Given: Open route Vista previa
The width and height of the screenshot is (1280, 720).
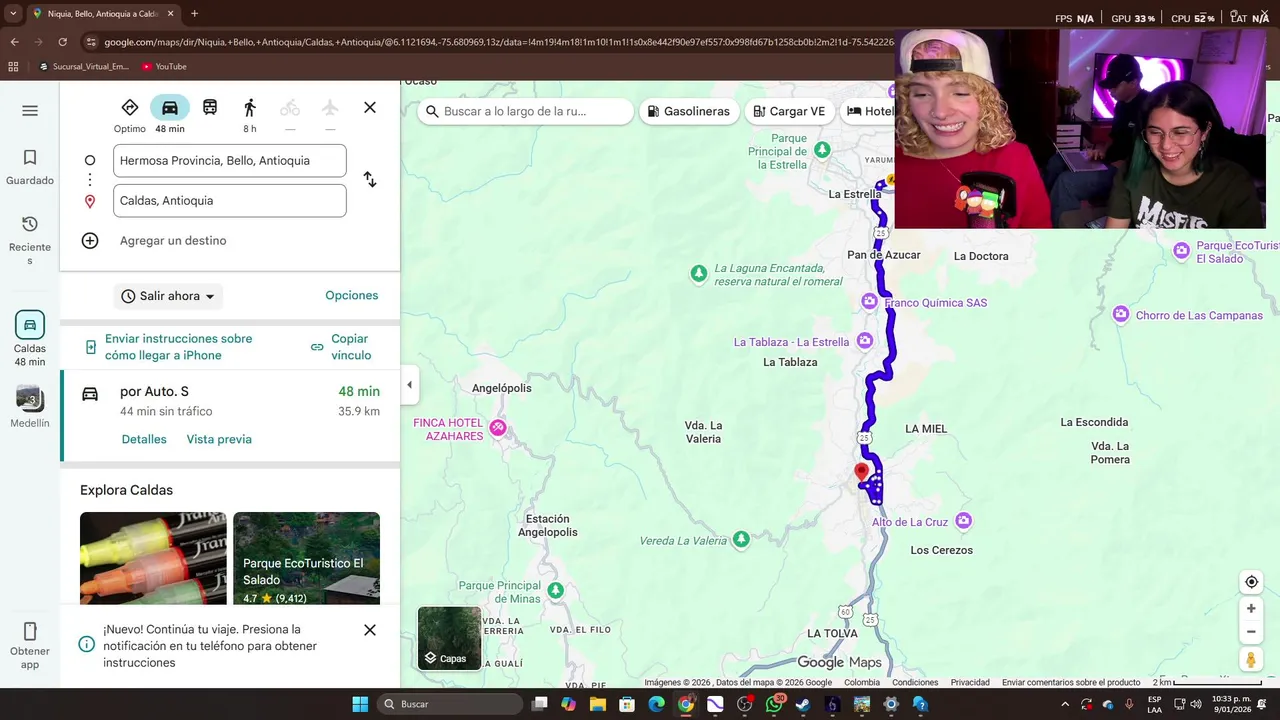Looking at the screenshot, I should click(219, 440).
